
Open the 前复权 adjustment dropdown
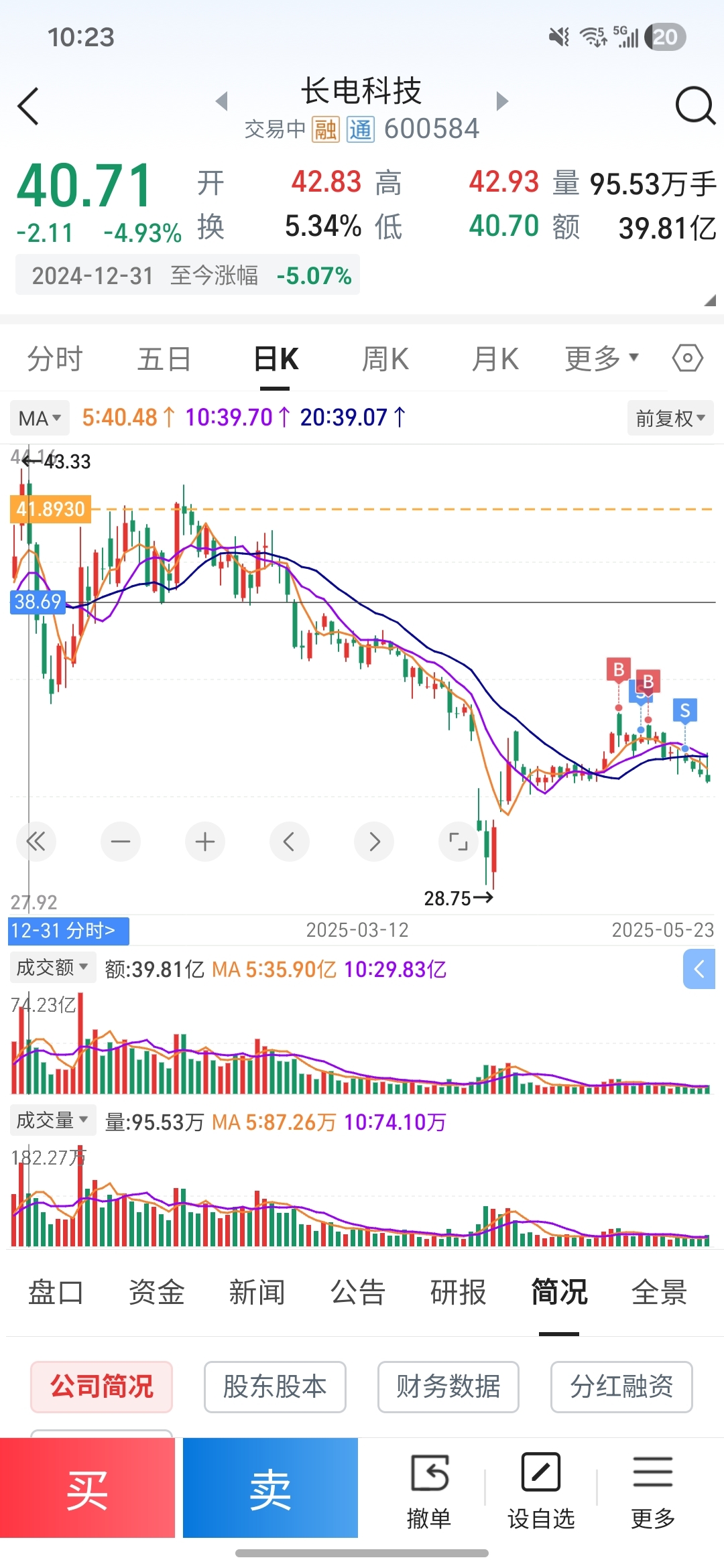point(670,418)
